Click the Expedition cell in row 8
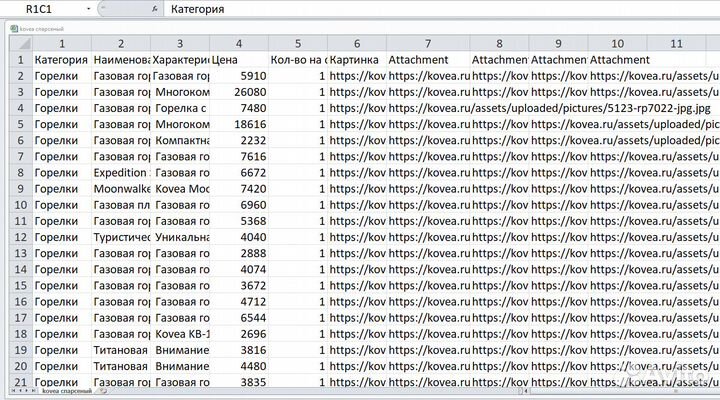This screenshot has height=400, width=720. [121, 173]
